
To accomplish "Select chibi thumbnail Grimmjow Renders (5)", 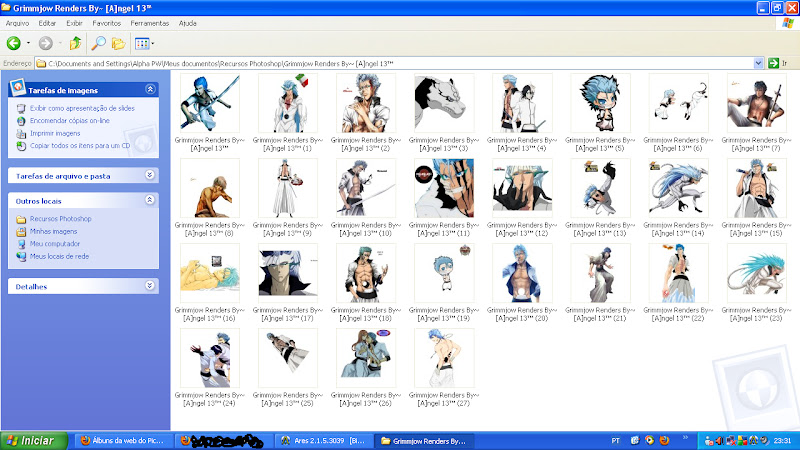I will pyautogui.click(x=600, y=103).
